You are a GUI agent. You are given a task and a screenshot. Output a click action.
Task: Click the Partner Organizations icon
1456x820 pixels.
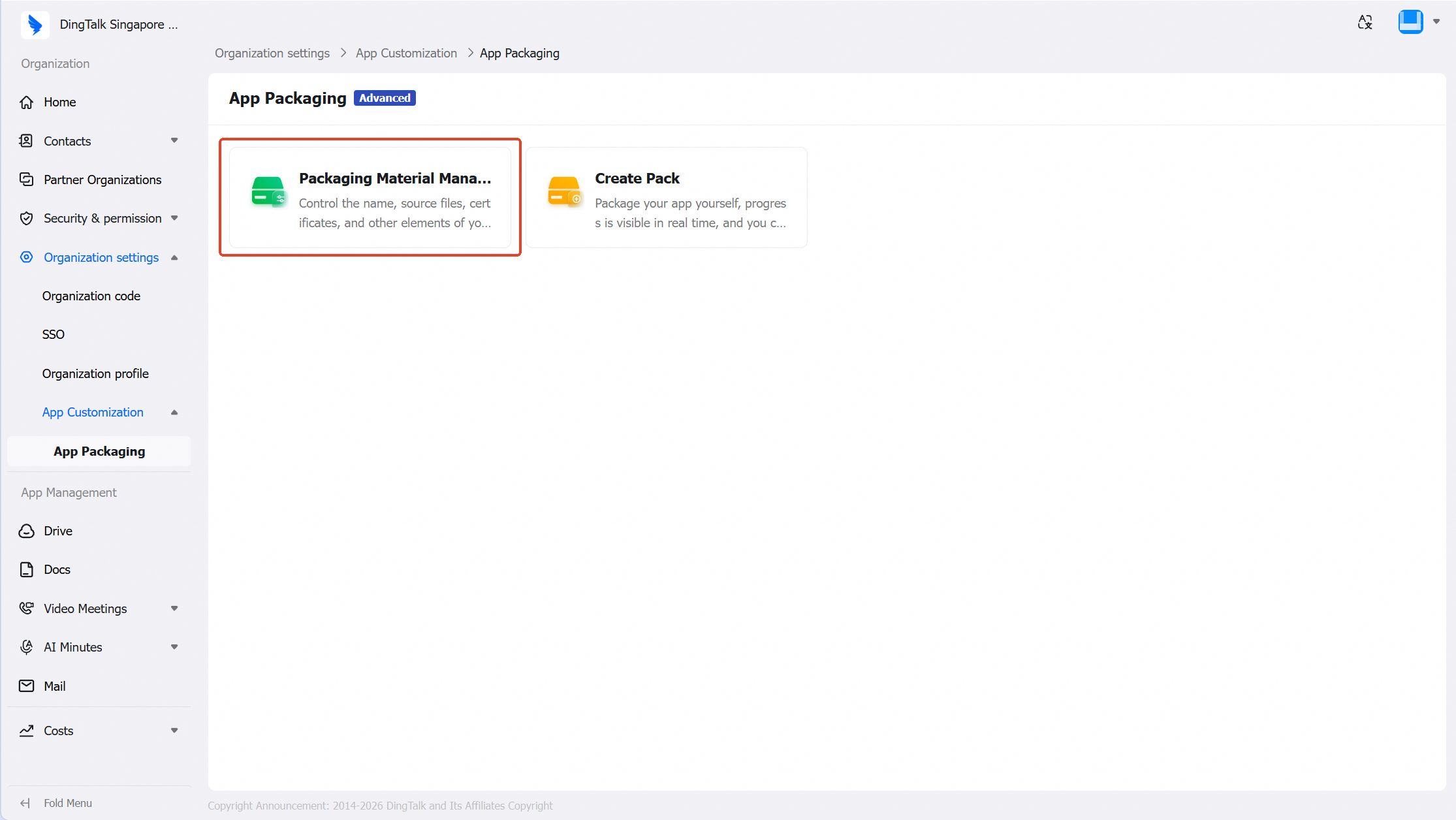point(27,180)
